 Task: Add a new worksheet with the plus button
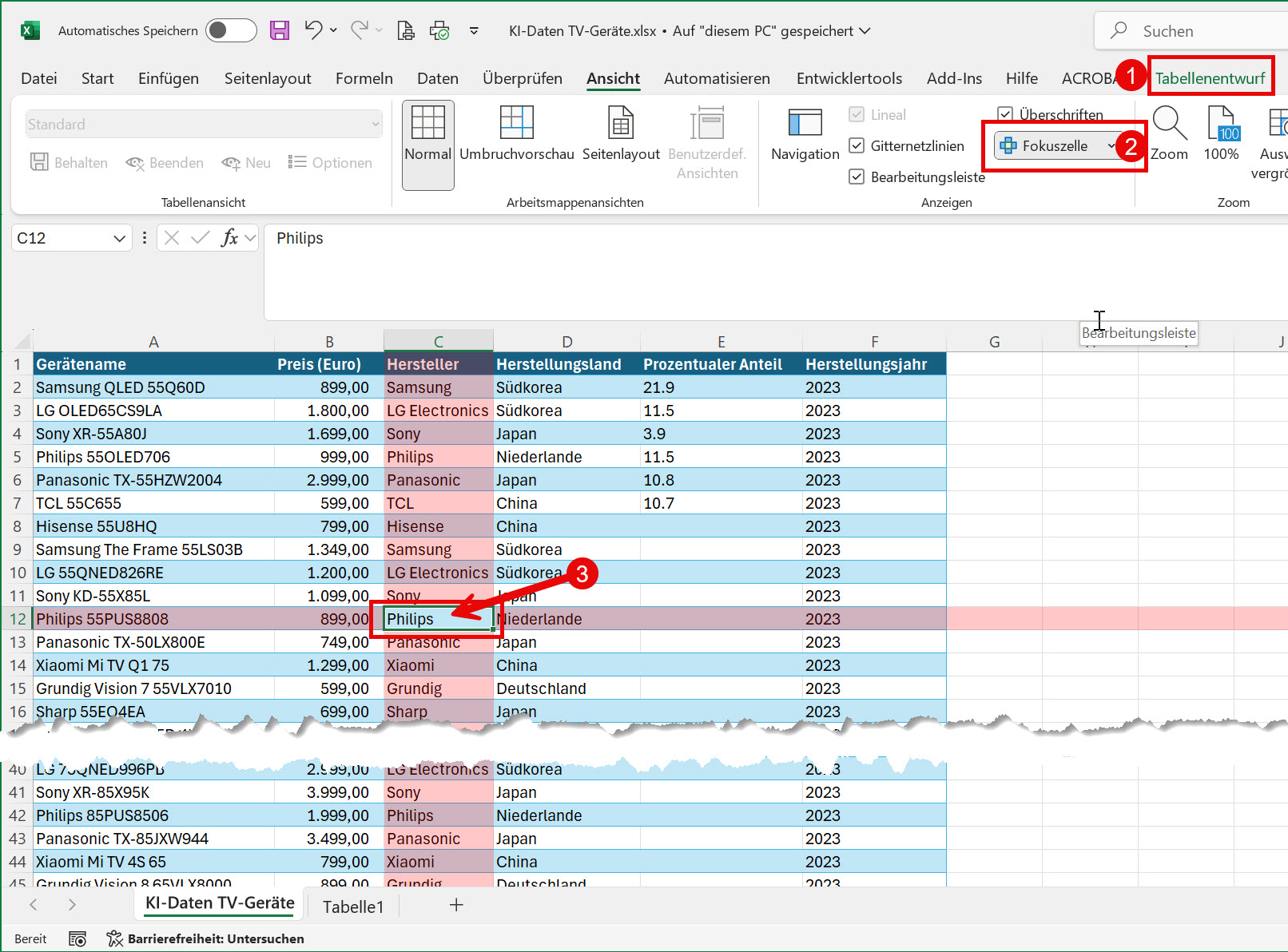(456, 905)
